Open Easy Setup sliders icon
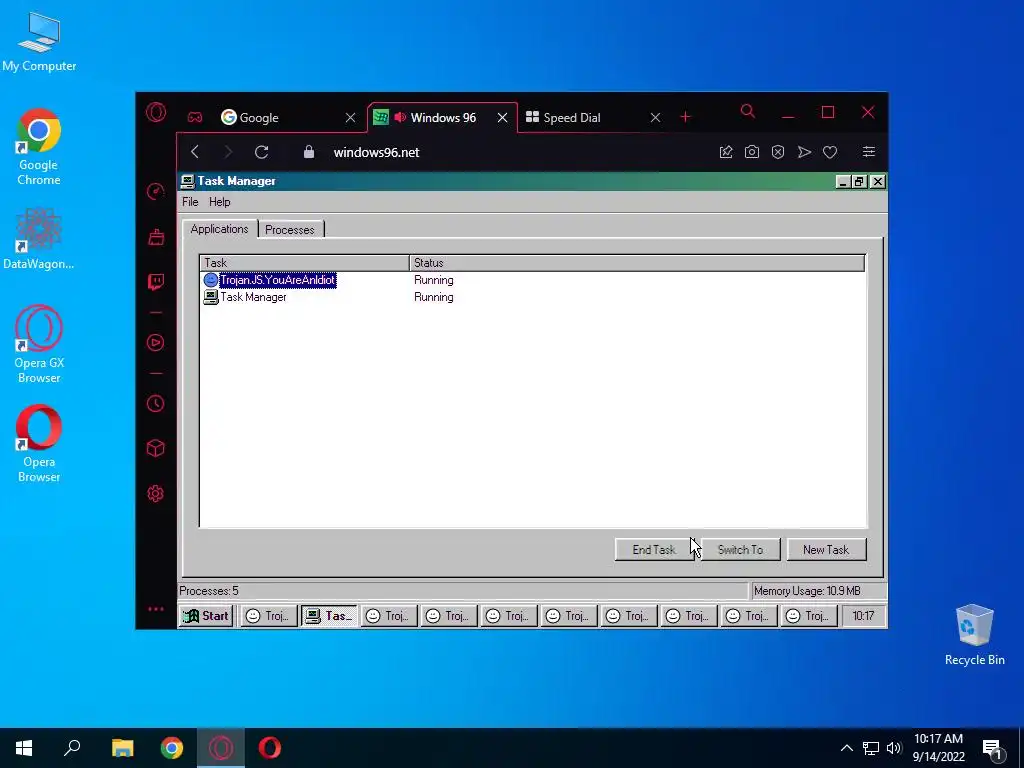Image resolution: width=1024 pixels, height=768 pixels. (x=869, y=152)
